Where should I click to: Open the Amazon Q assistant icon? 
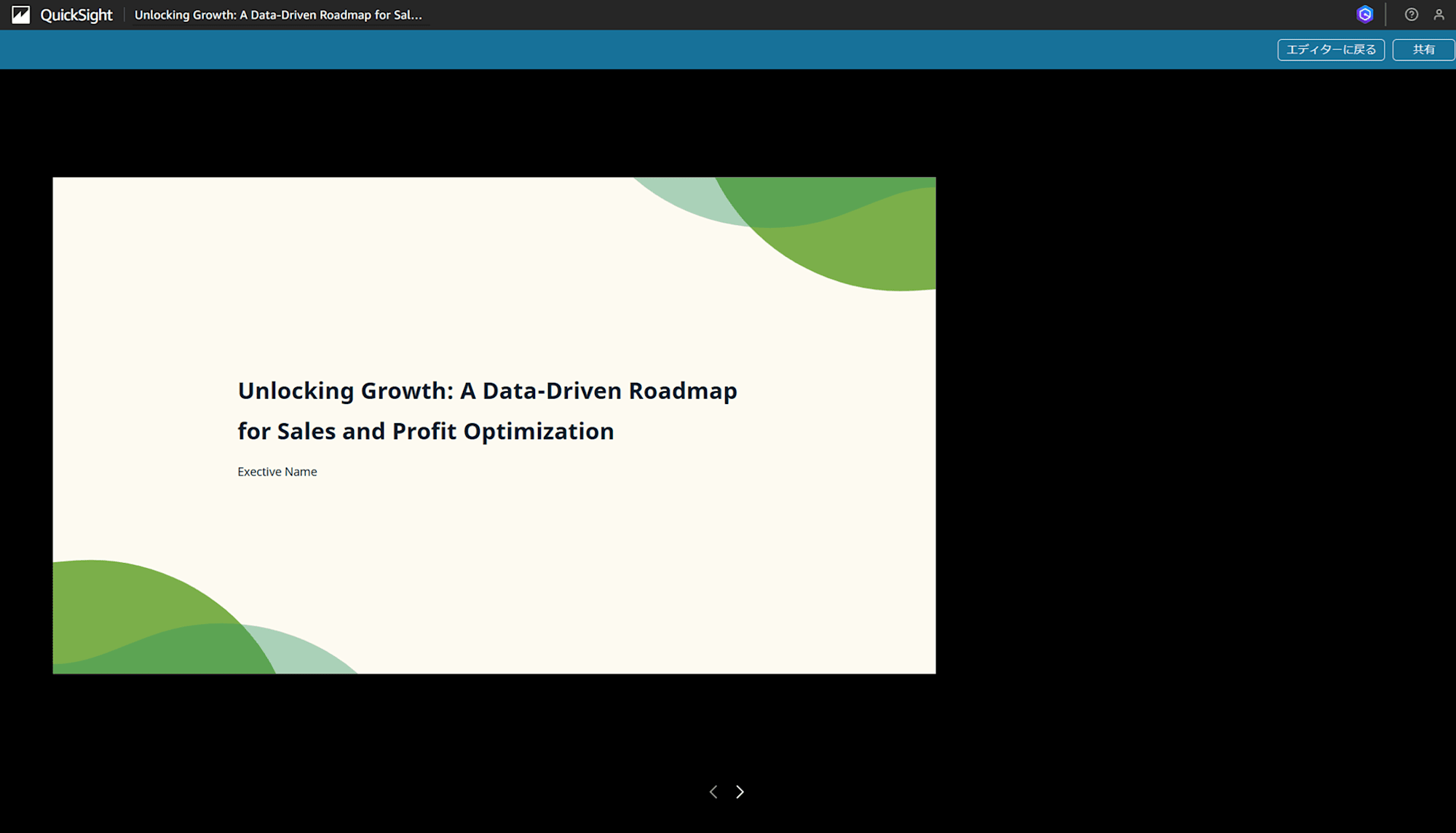click(1365, 15)
